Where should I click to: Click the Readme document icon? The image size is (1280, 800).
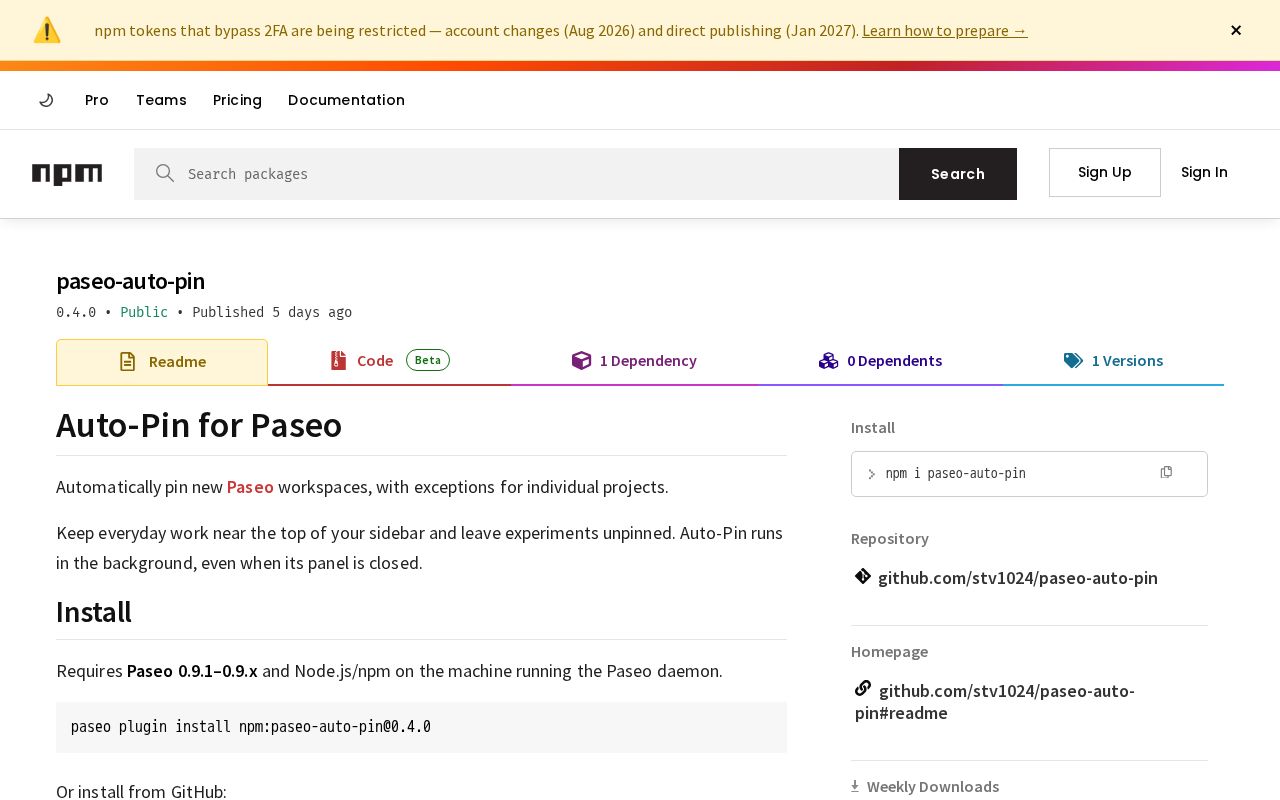[127, 362]
